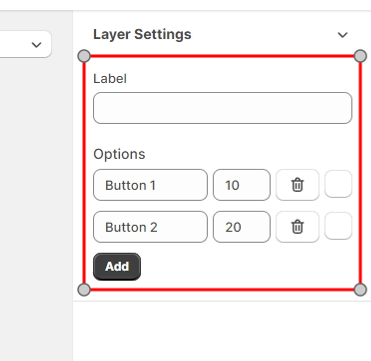Viewport: 371px width, 361px height.
Task: Edit the Button 1 option name field
Action: click(150, 185)
